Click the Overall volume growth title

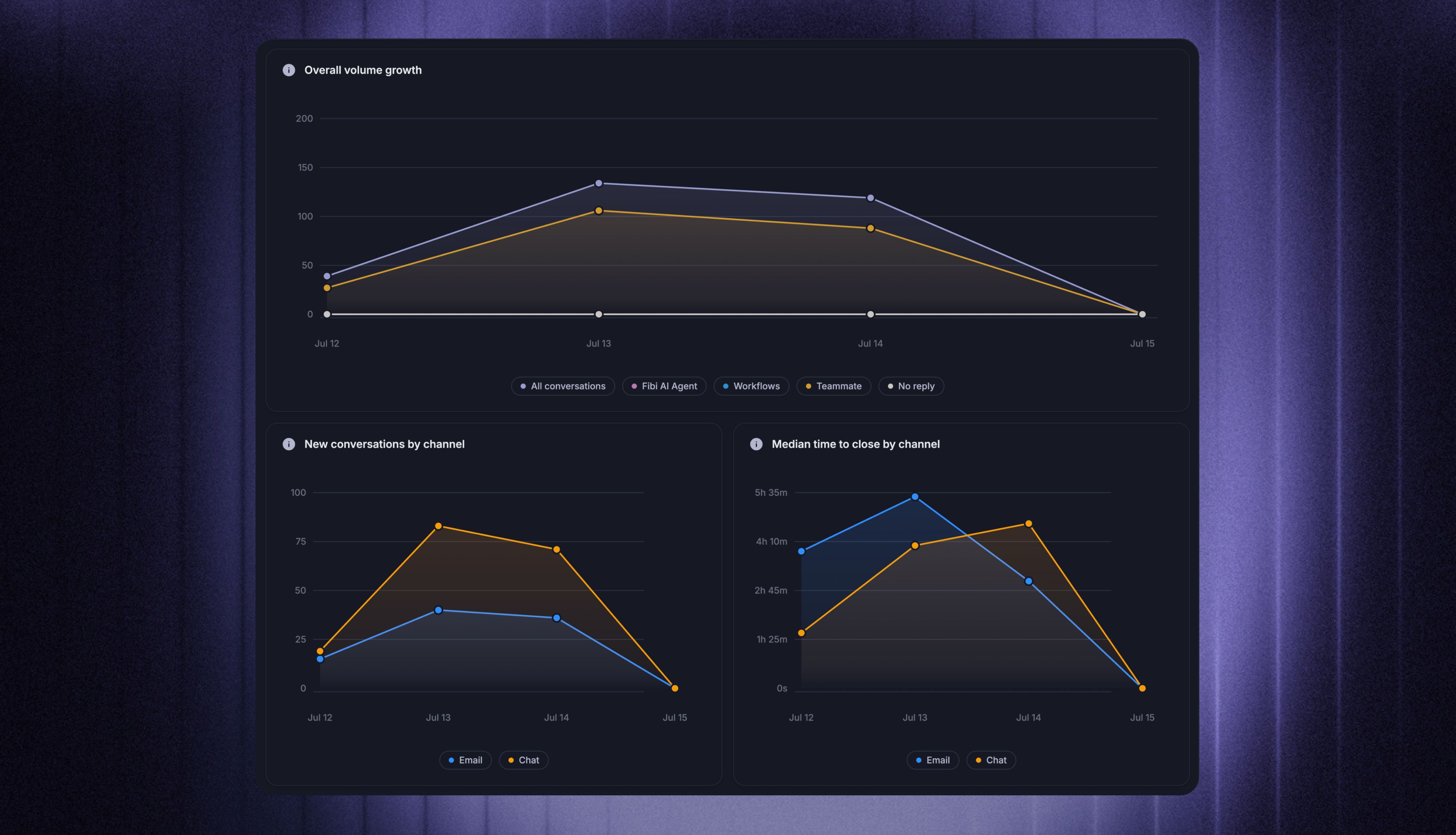[x=363, y=70]
